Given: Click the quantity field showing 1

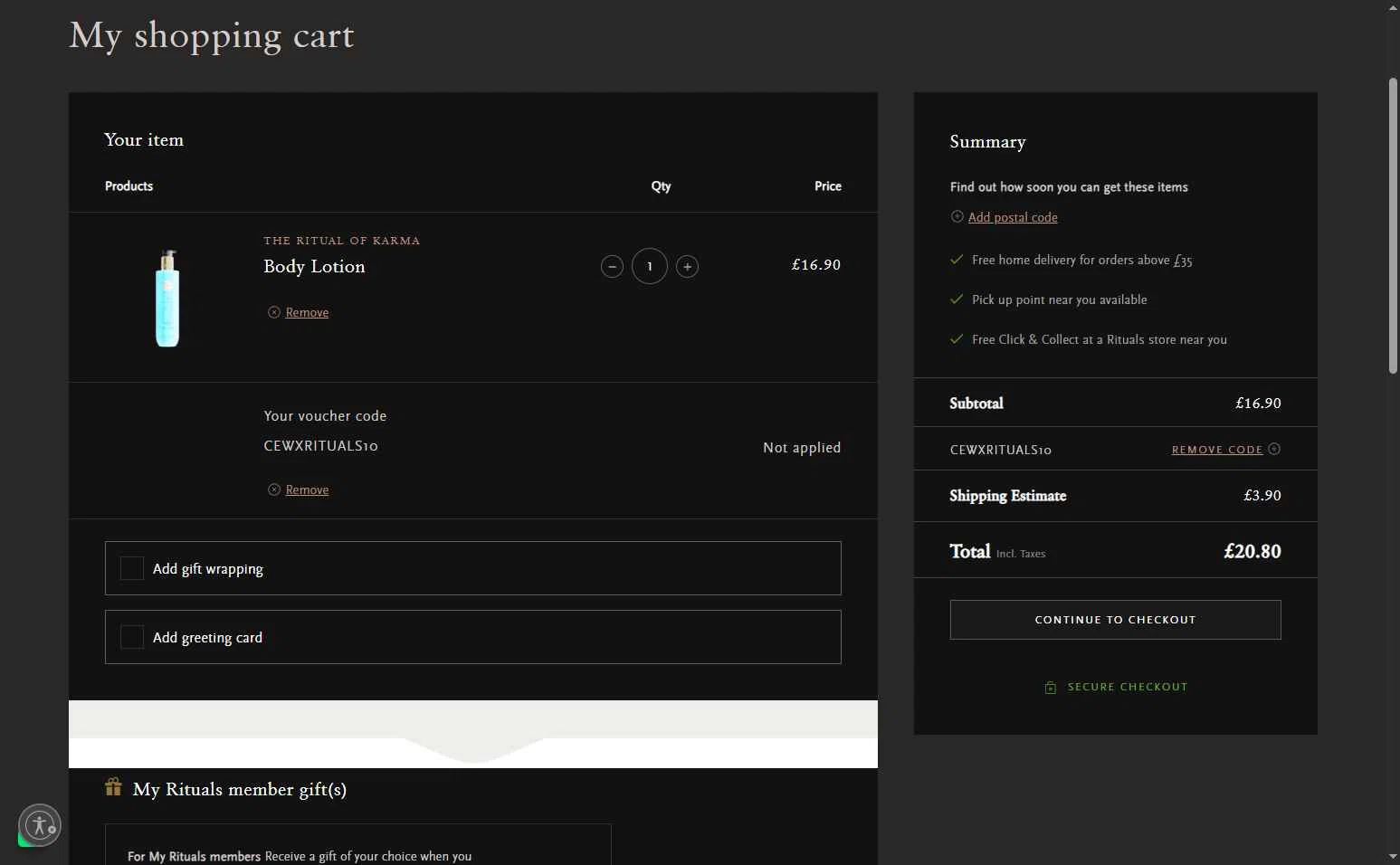Looking at the screenshot, I should pos(650,266).
